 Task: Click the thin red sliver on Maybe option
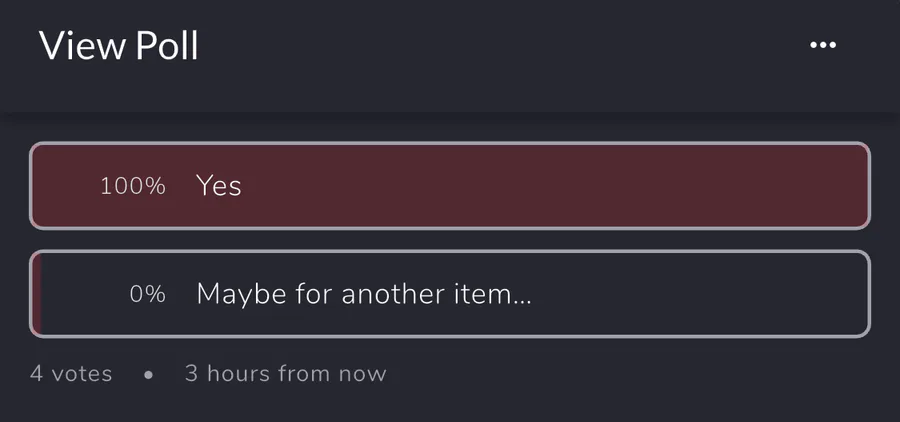(36, 294)
